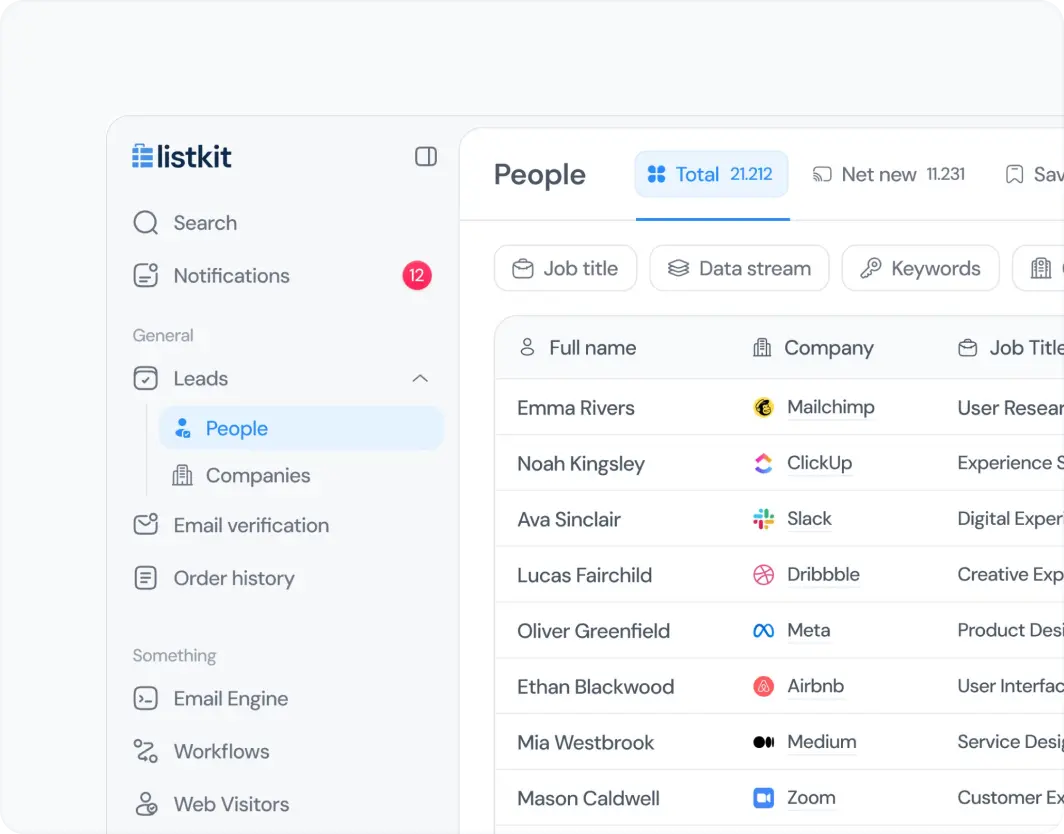Select the Ethan Blackwood name cell
Image resolution: width=1064 pixels, height=834 pixels.
[x=596, y=686]
